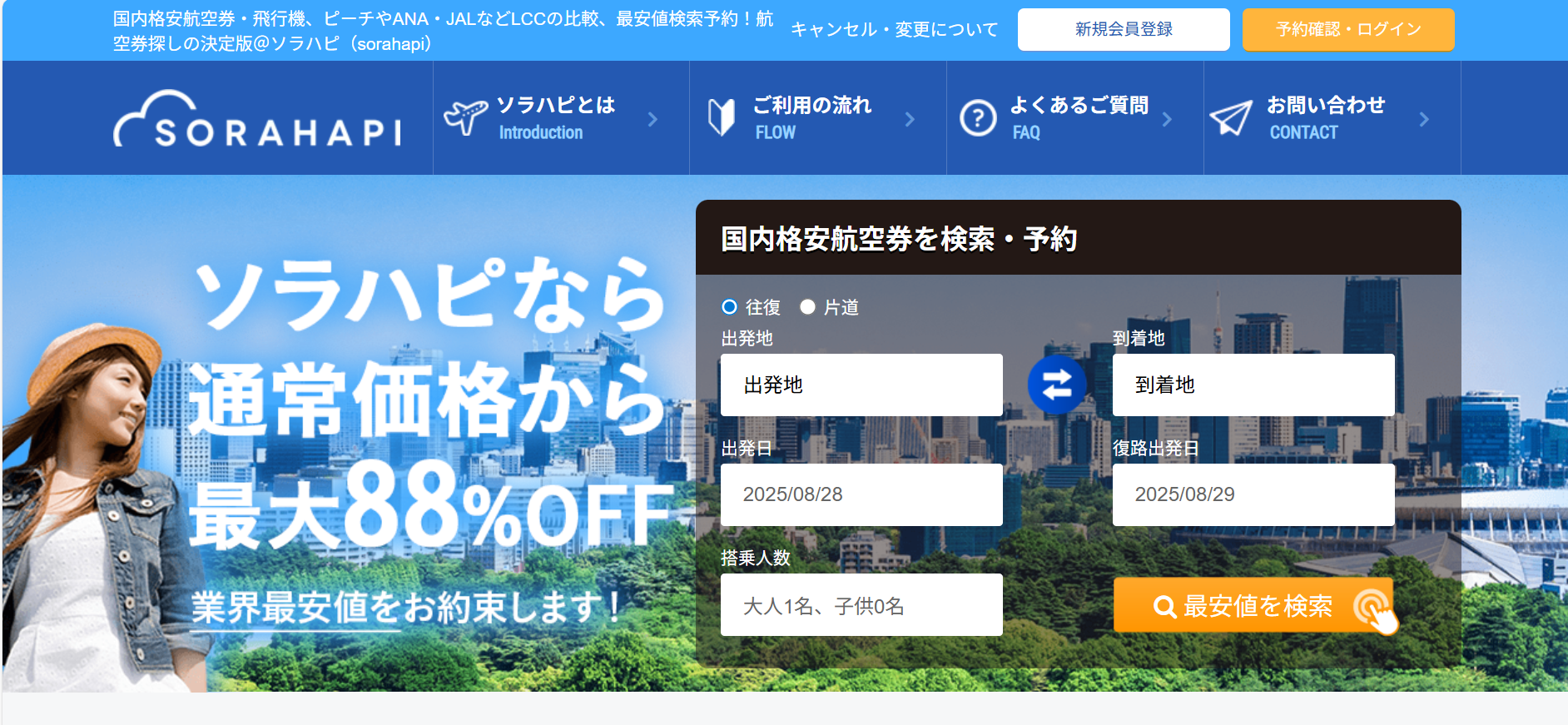Click the 国内格安航空券を検索・予約 heading

[899, 239]
